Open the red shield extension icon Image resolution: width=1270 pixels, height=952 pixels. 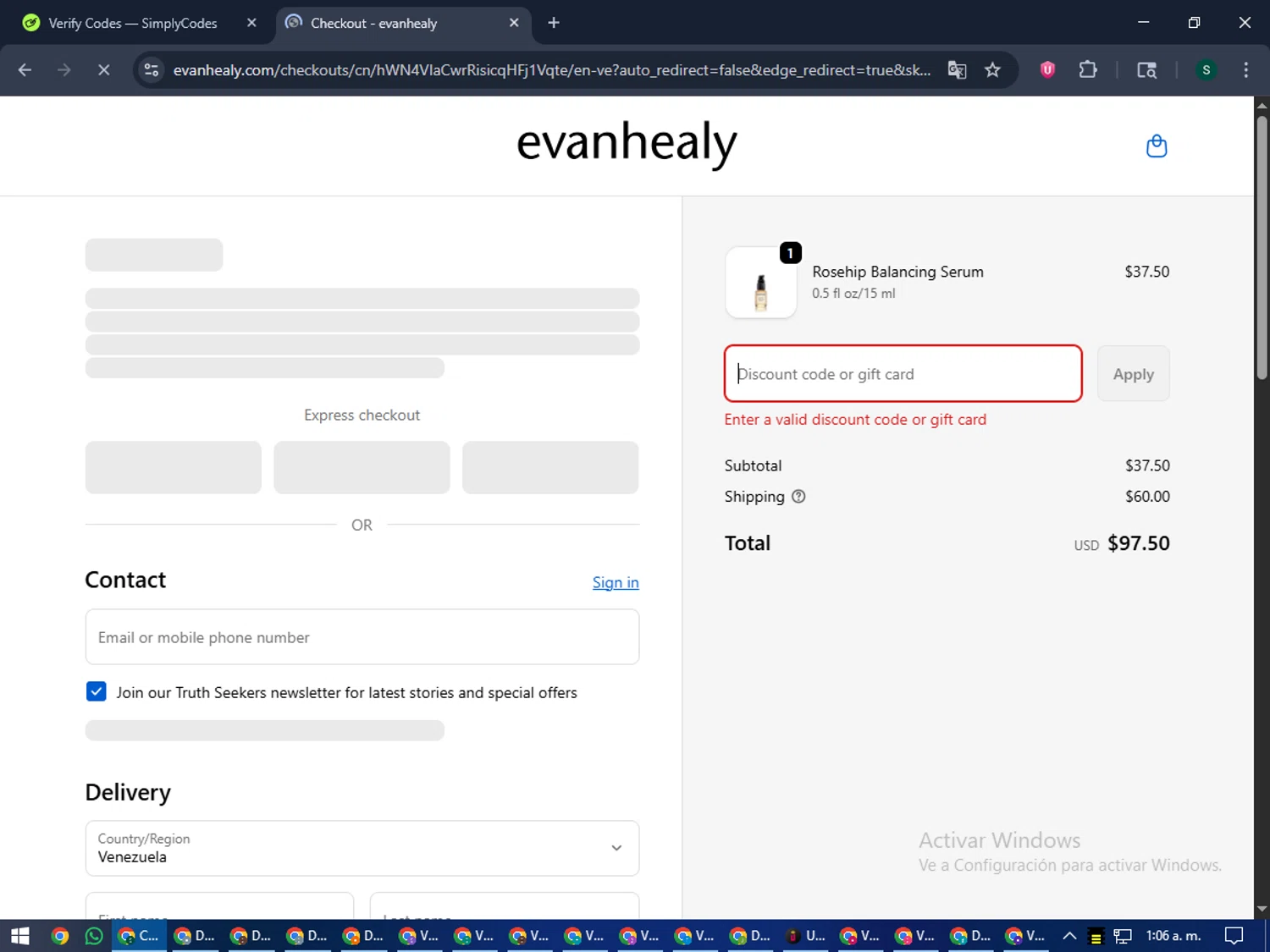click(1047, 70)
